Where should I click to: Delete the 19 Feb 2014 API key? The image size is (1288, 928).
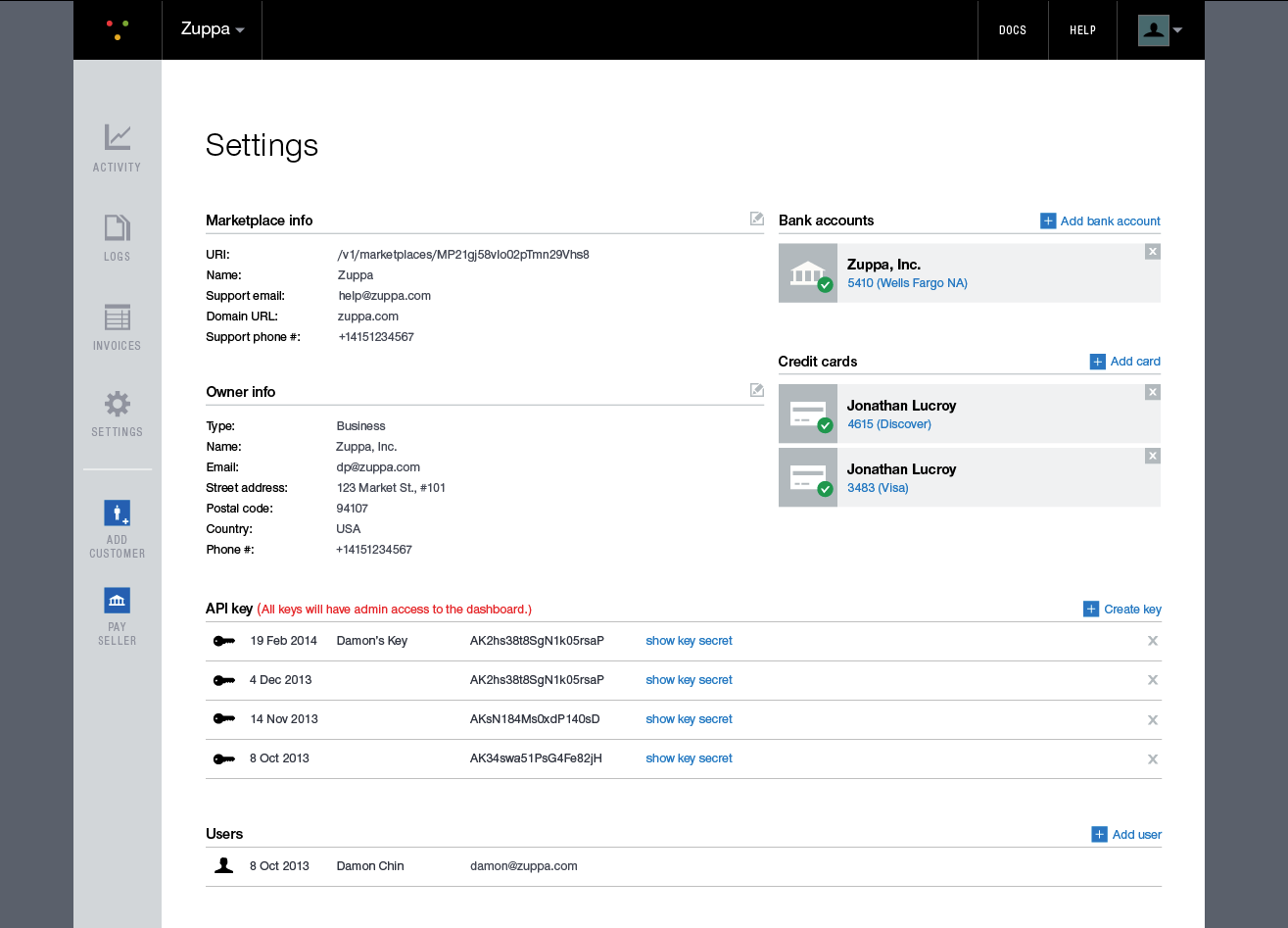click(x=1153, y=641)
